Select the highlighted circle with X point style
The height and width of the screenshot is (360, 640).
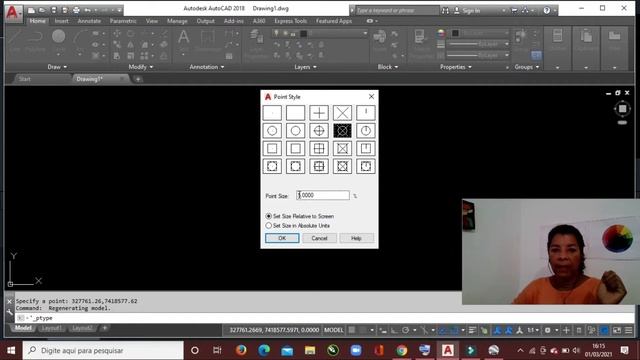point(342,131)
